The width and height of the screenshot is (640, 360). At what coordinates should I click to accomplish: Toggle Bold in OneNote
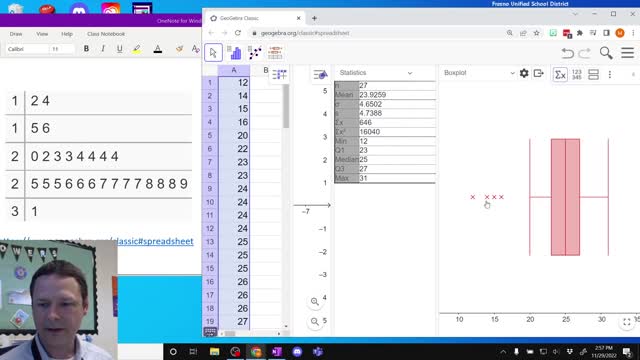(86, 49)
